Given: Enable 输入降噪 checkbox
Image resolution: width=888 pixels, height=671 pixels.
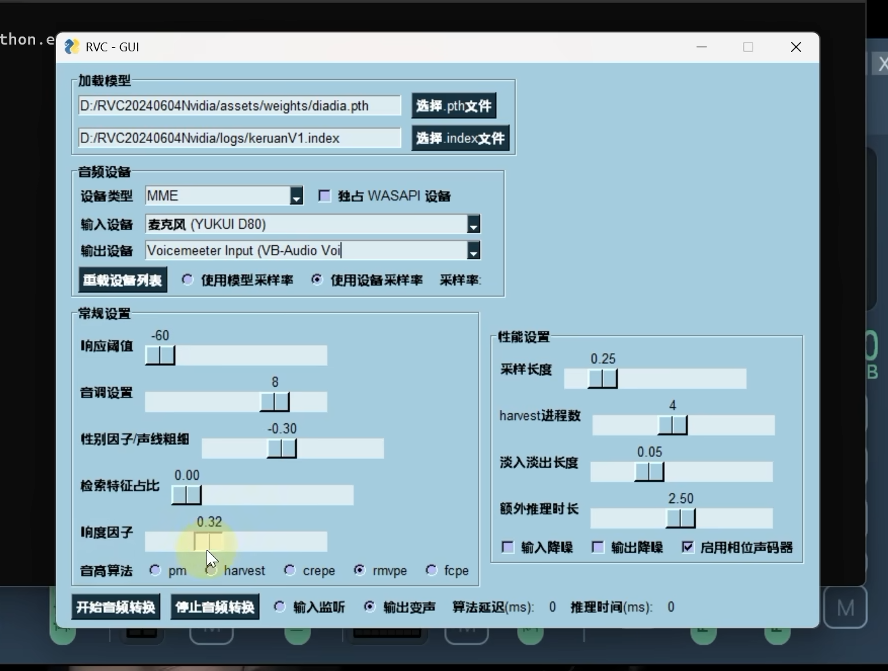Looking at the screenshot, I should click(508, 547).
